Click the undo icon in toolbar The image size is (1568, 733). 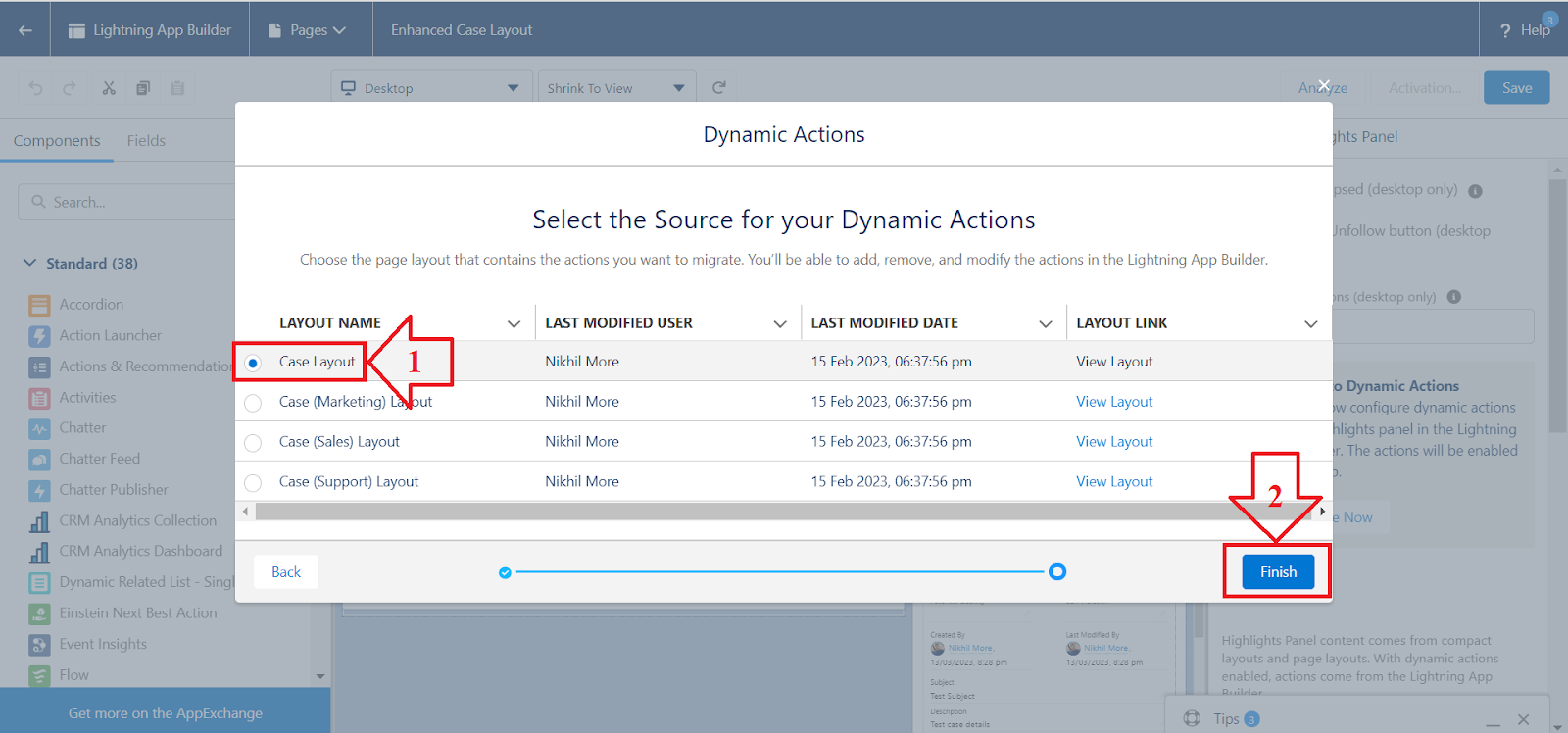(36, 88)
